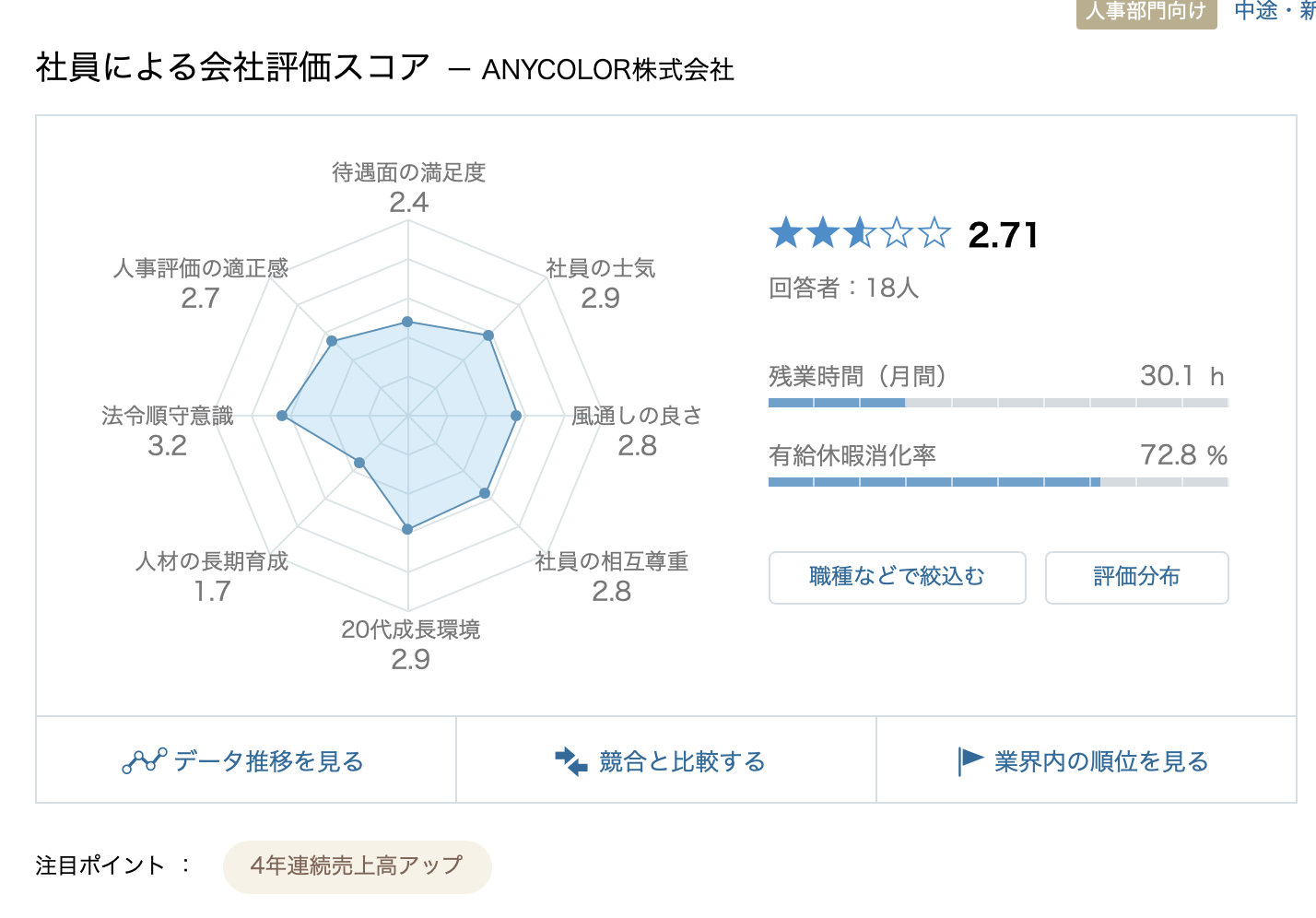Viewport: 1316px width, 918px height.
Task: Open the 評価分布 button
Action: 1137,578
